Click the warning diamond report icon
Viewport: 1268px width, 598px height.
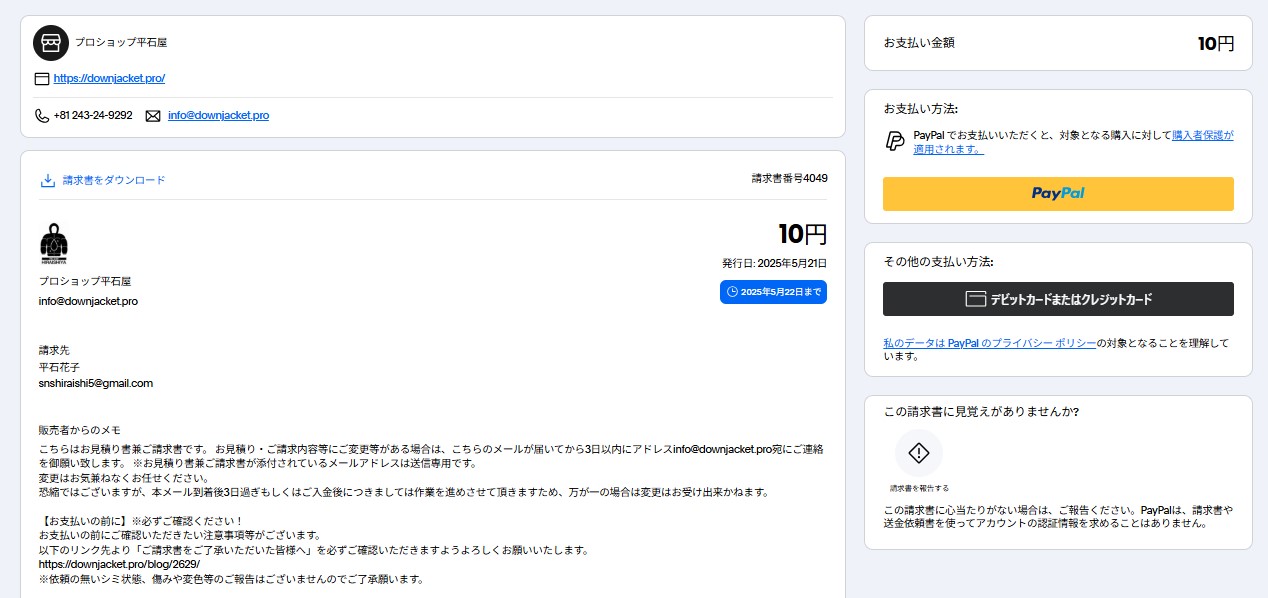click(918, 453)
